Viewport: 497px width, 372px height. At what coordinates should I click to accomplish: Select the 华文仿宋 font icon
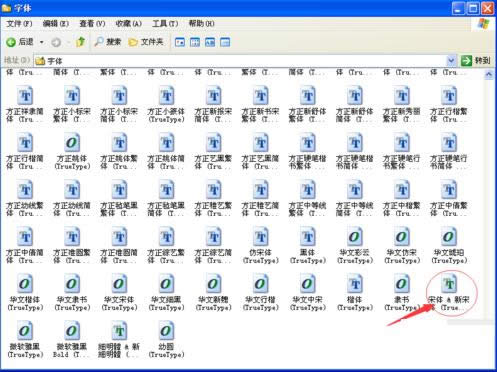[x=402, y=237]
